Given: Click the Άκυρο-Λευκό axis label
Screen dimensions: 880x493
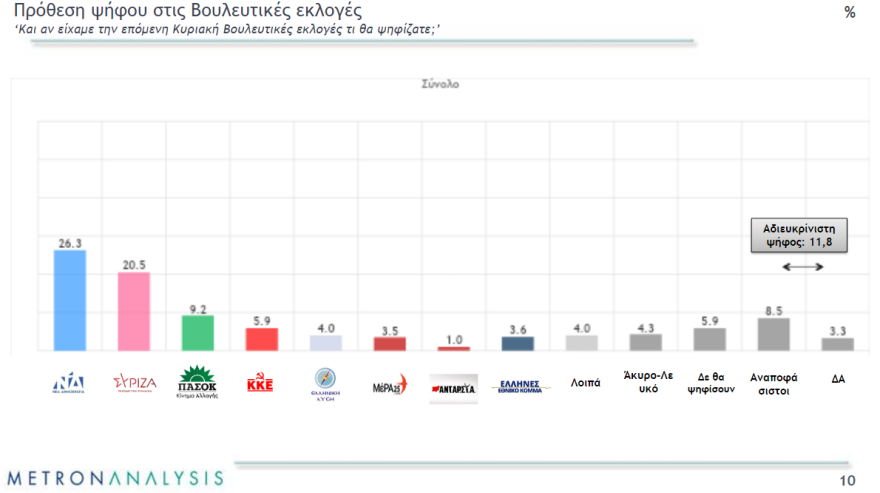Looking at the screenshot, I should tap(645, 383).
